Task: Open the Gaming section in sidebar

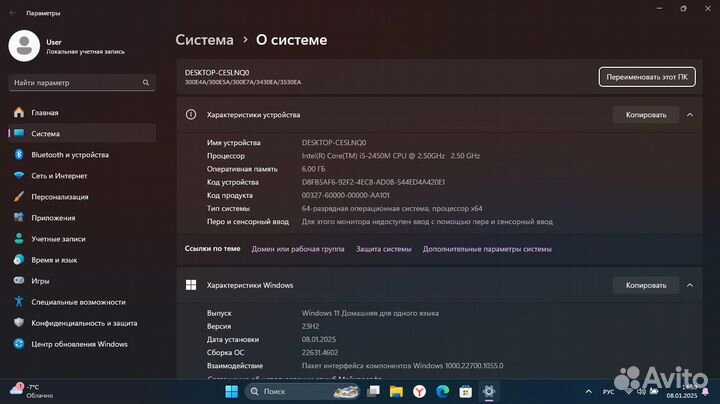Action: [x=40, y=281]
